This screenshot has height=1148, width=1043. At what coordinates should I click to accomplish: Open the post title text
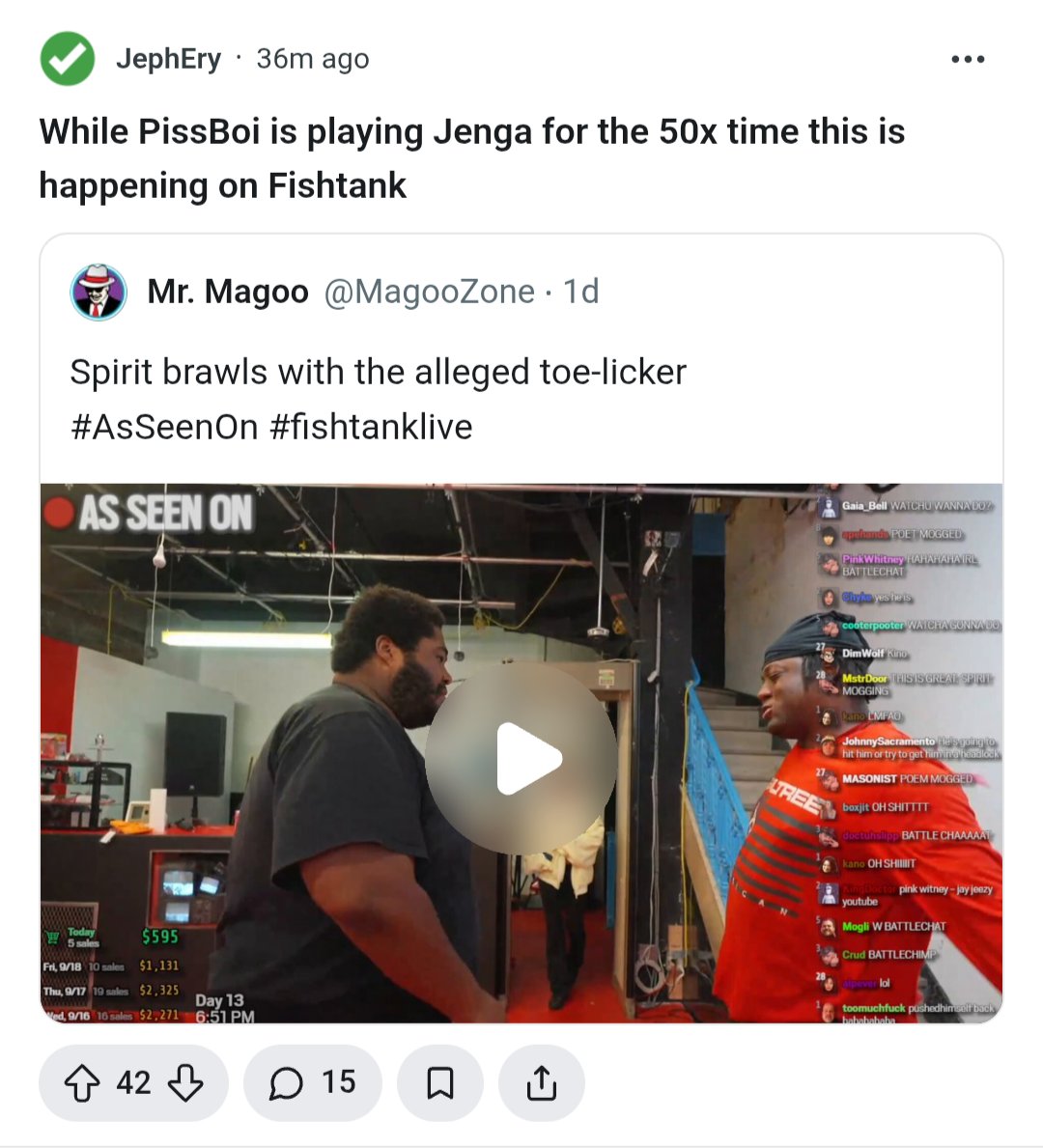click(x=472, y=158)
